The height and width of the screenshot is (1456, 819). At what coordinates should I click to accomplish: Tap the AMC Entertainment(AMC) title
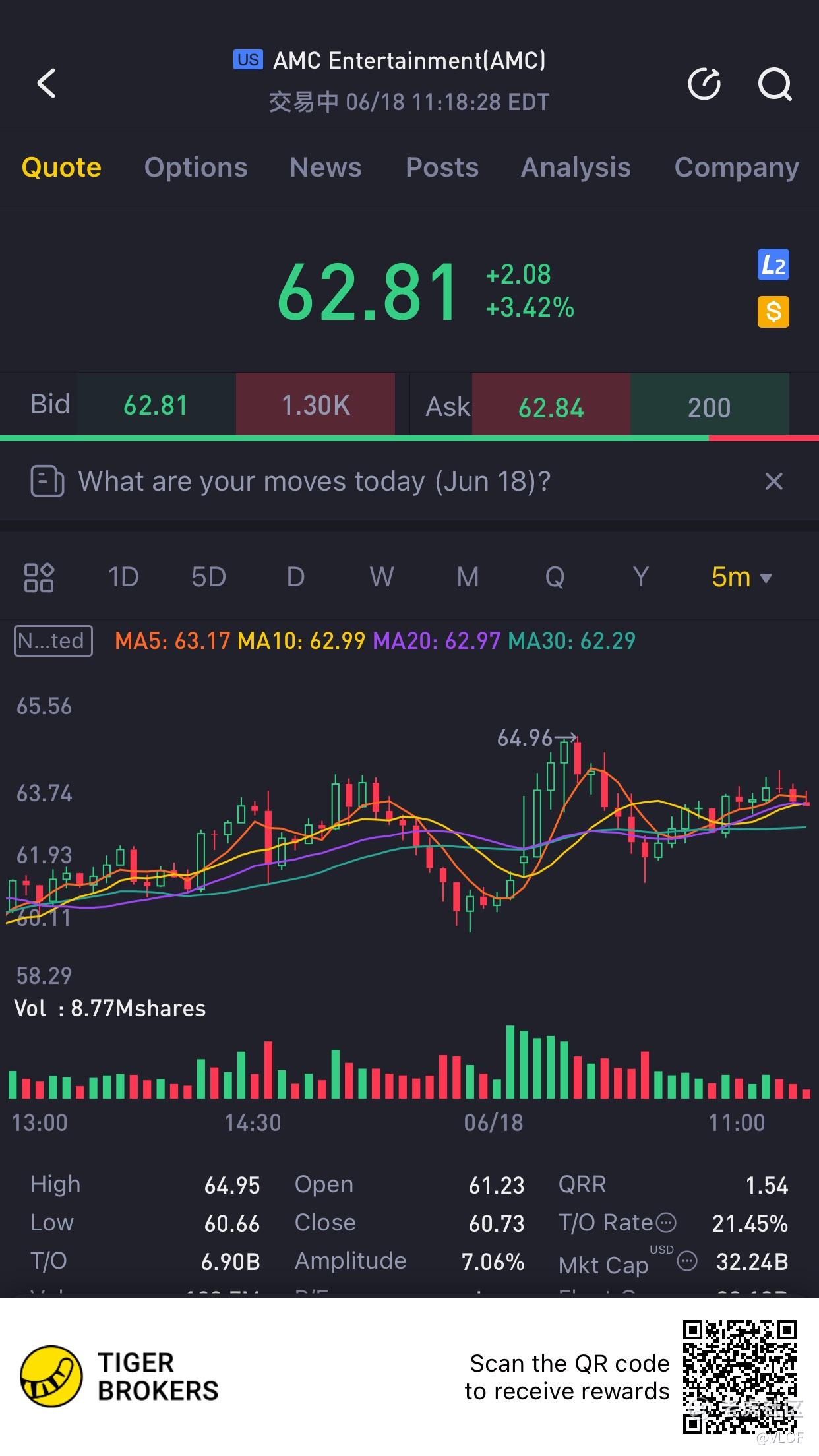pos(409,60)
